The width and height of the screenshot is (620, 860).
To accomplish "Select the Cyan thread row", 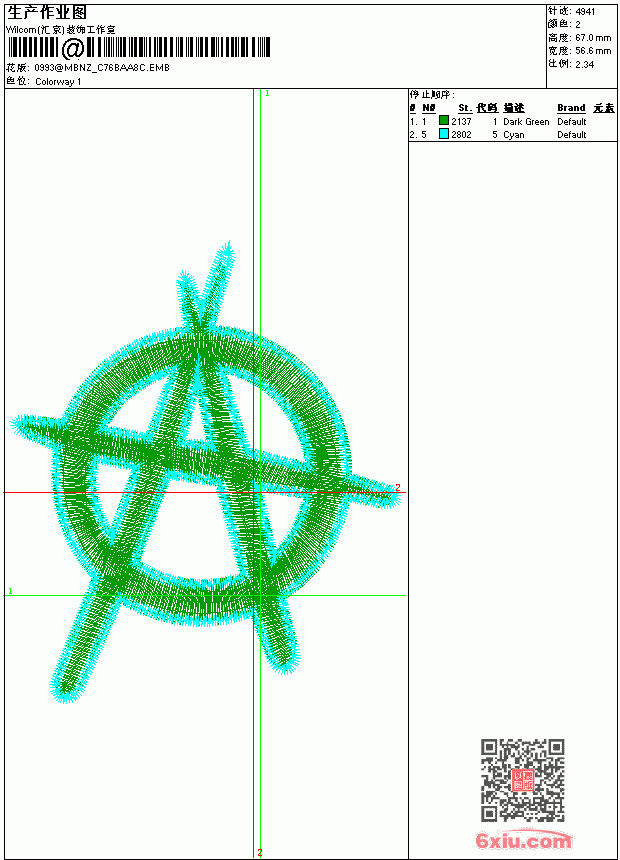I will tap(512, 134).
